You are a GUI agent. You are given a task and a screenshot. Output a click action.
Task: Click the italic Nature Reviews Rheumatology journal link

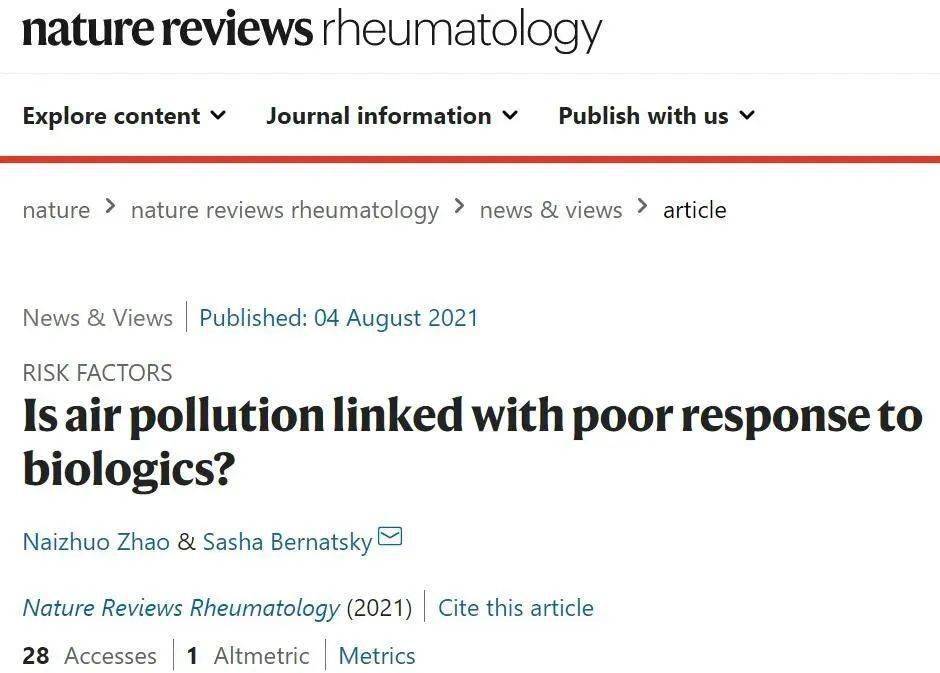click(x=181, y=608)
